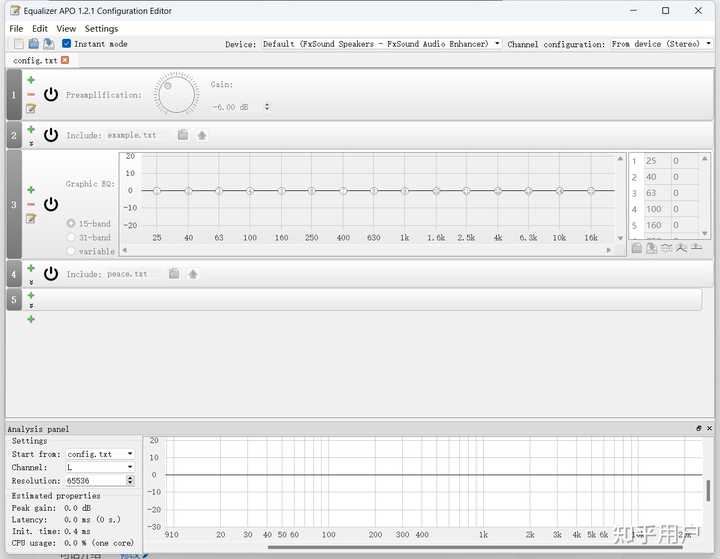Add filter with plus in row 3
This screenshot has width=720, height=559.
click(31, 190)
